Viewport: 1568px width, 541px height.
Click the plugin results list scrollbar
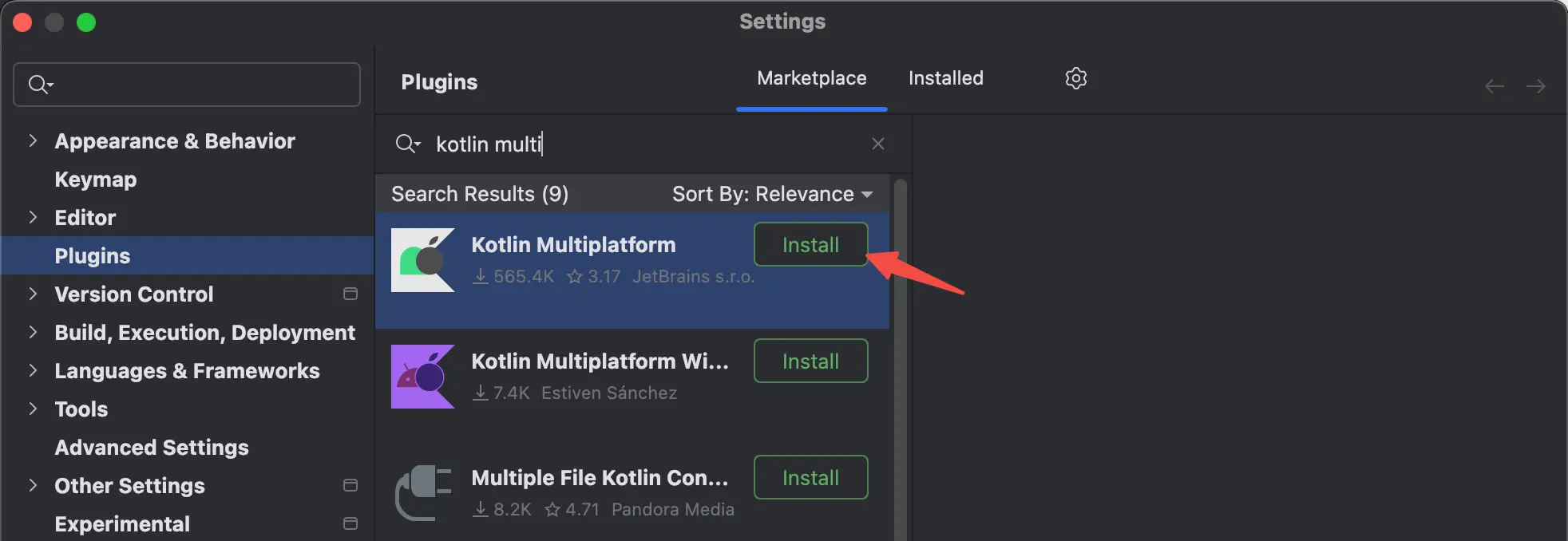(901, 359)
